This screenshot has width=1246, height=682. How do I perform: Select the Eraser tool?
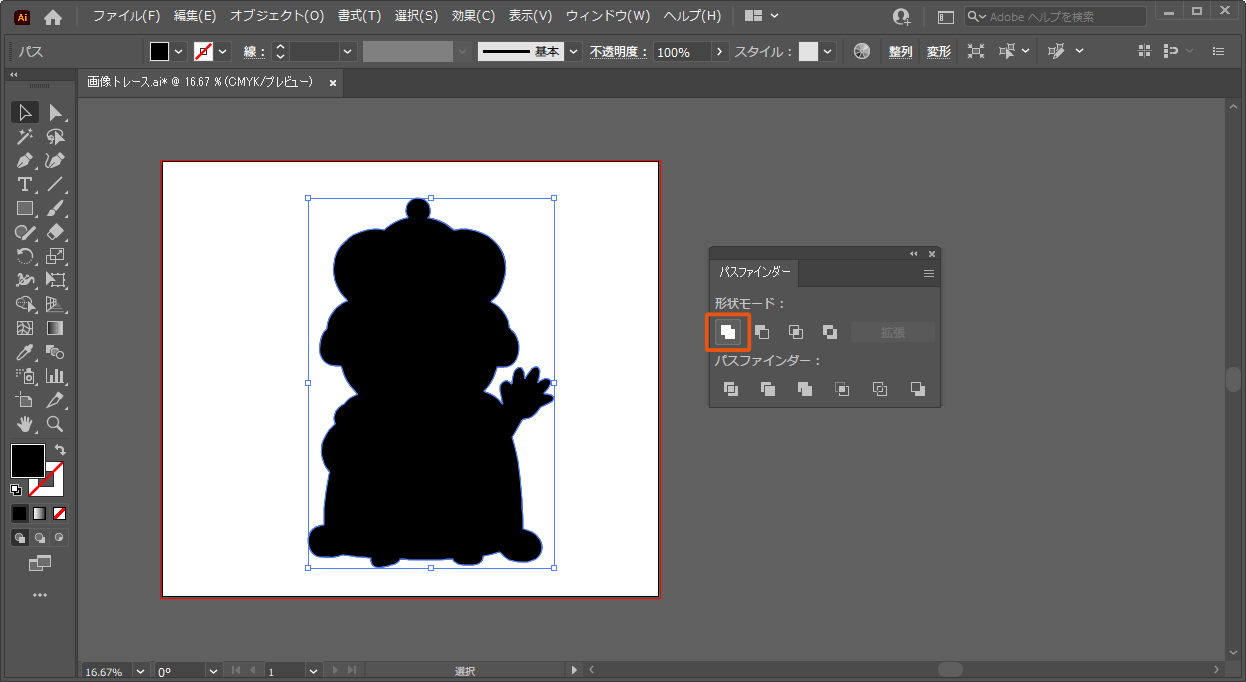click(x=56, y=232)
